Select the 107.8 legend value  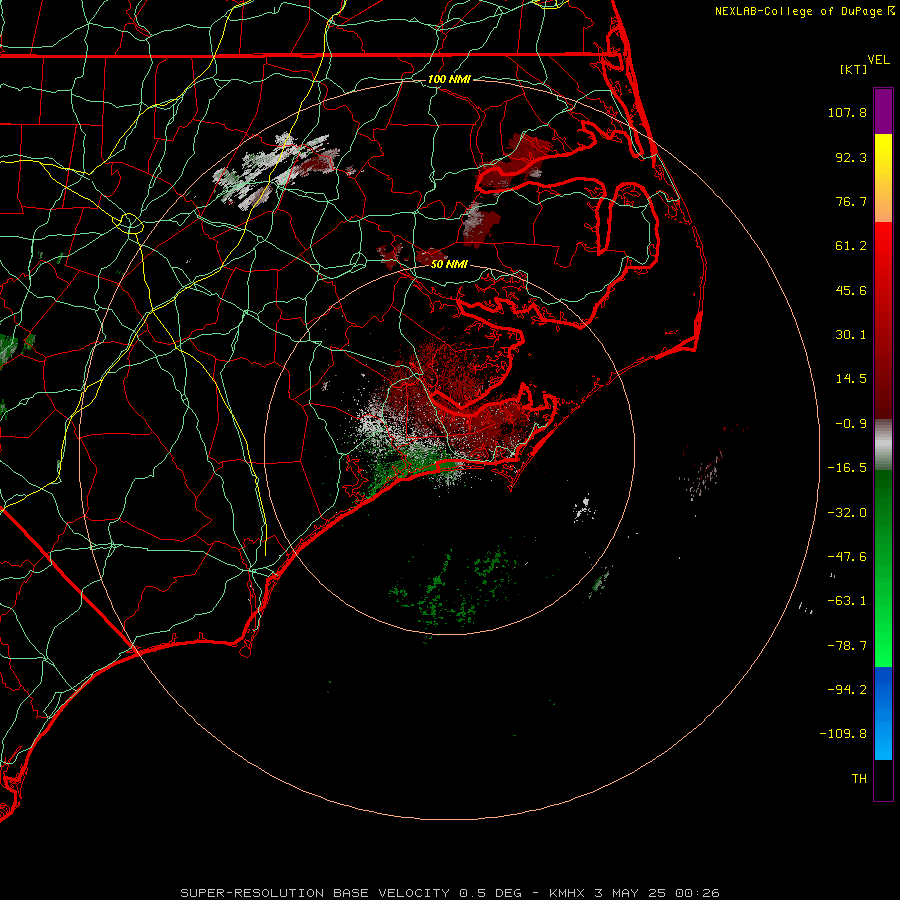click(847, 112)
